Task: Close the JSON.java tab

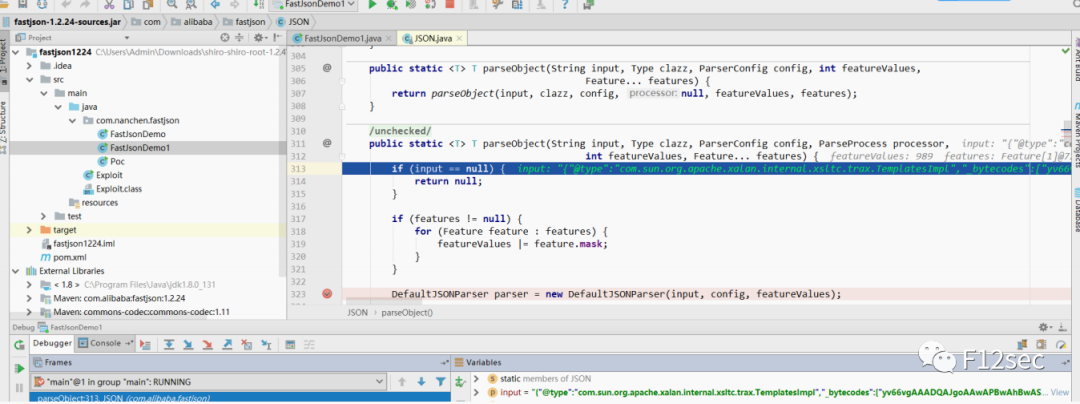Action: pos(459,38)
